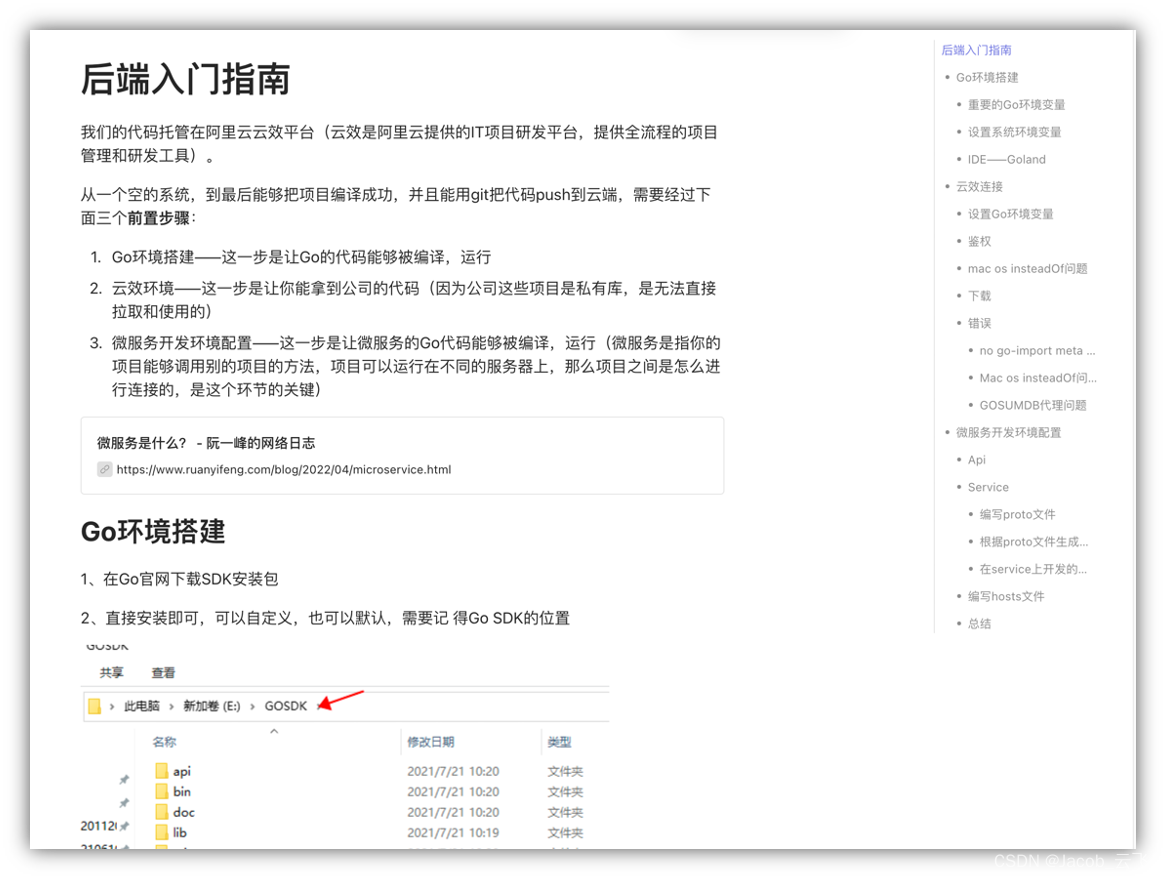
Task: Open Mac os insteadOf问… sub-entry in outline
Action: [1037, 378]
